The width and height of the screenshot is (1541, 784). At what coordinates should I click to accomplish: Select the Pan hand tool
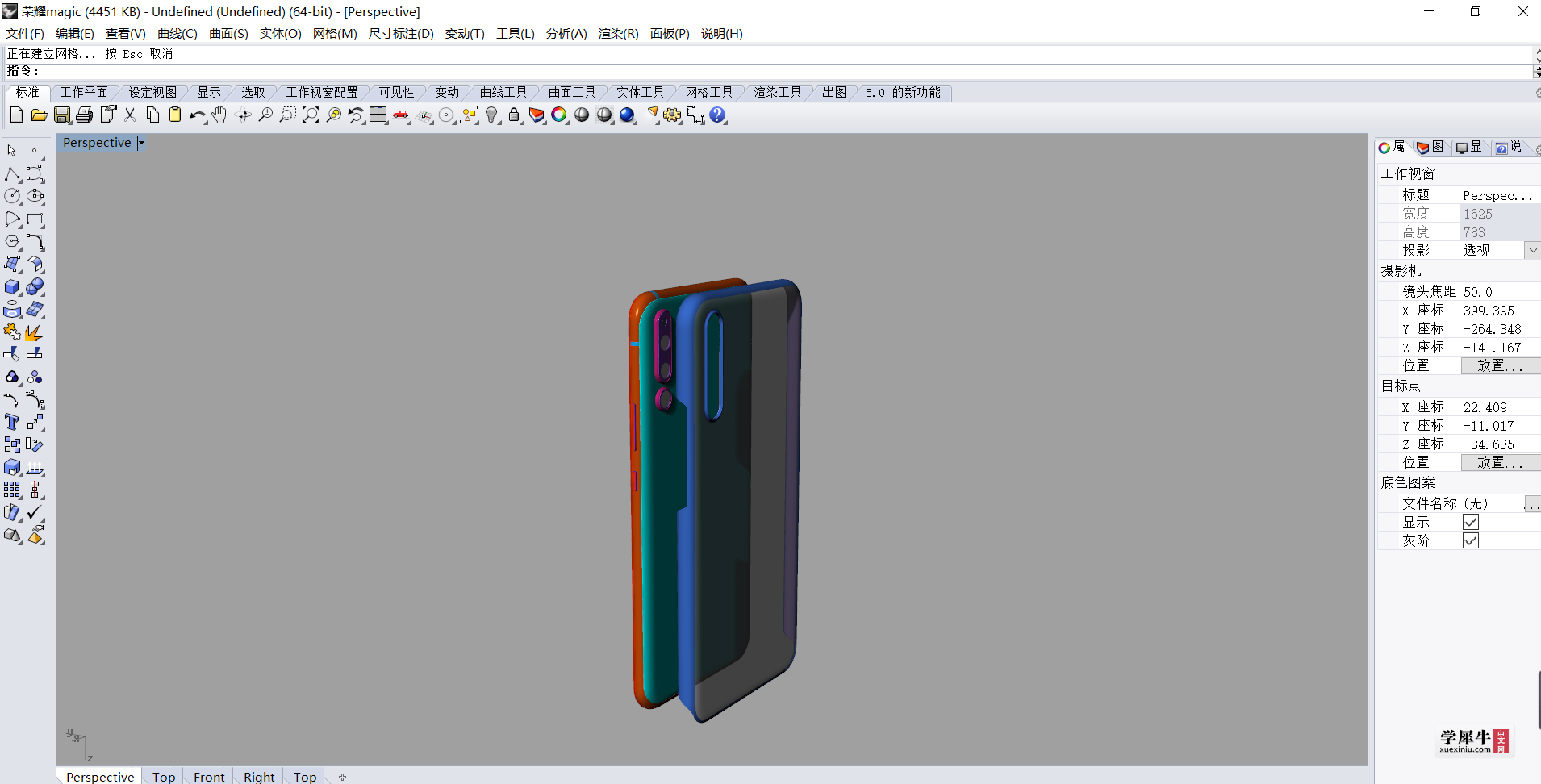click(x=219, y=115)
